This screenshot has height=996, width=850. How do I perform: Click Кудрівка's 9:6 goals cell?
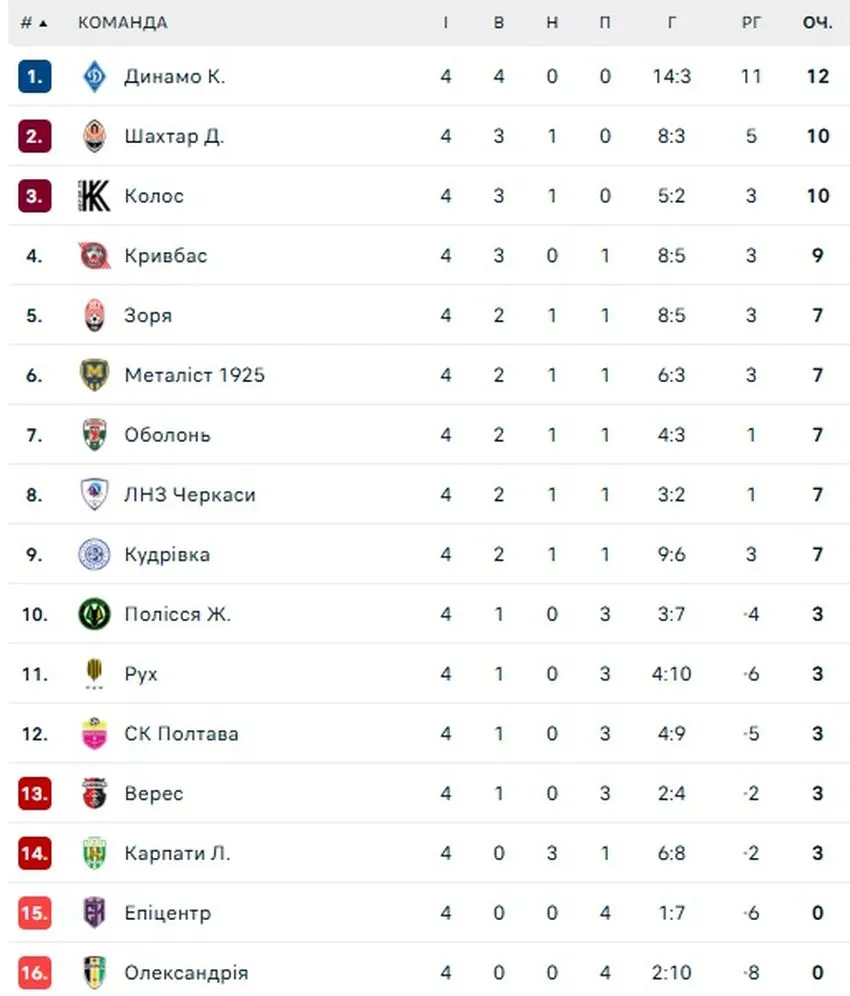pos(671,555)
